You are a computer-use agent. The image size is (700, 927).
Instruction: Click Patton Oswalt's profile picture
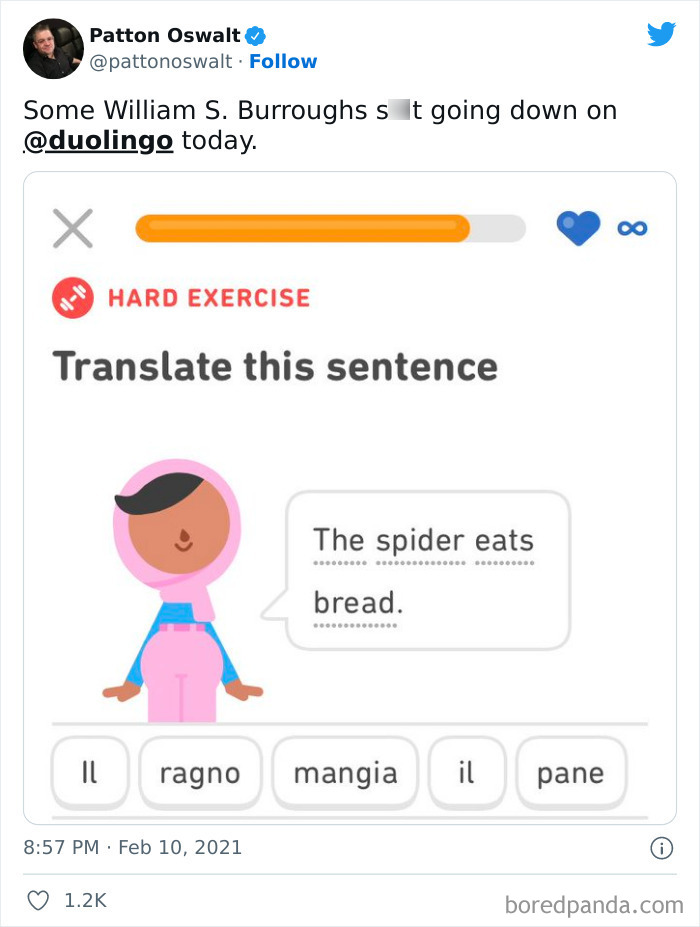(x=52, y=48)
